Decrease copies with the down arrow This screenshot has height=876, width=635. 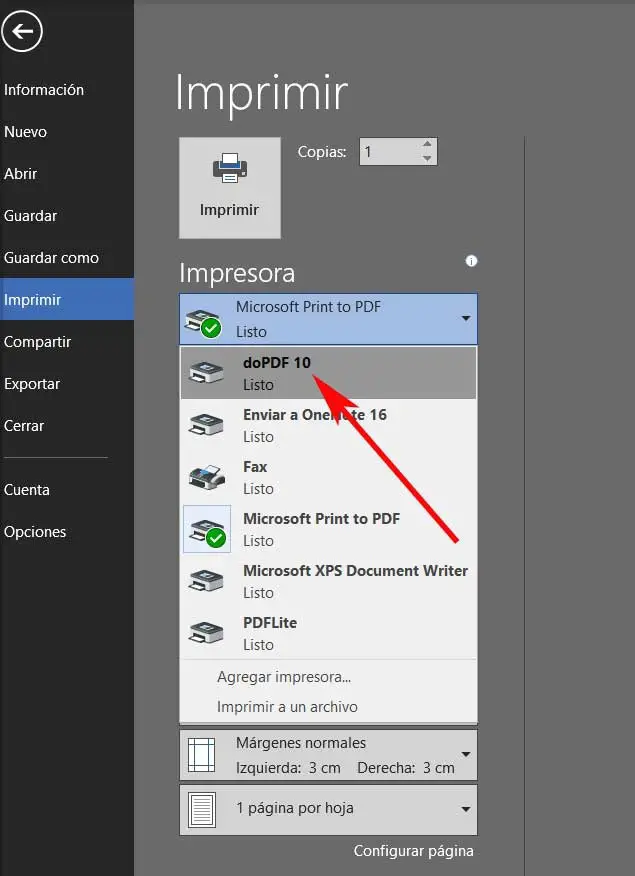[427, 159]
